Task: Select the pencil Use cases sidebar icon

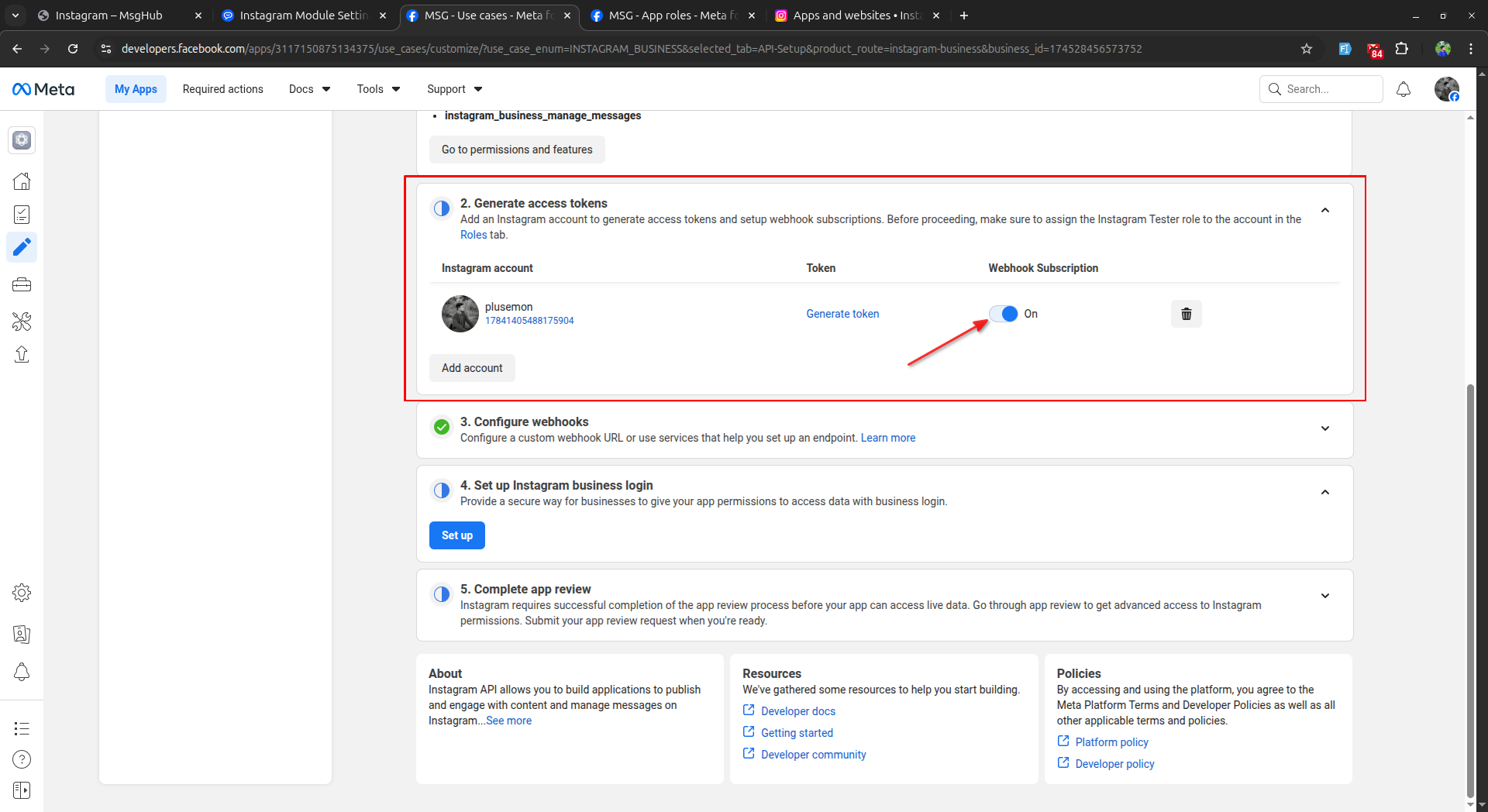Action: tap(22, 247)
